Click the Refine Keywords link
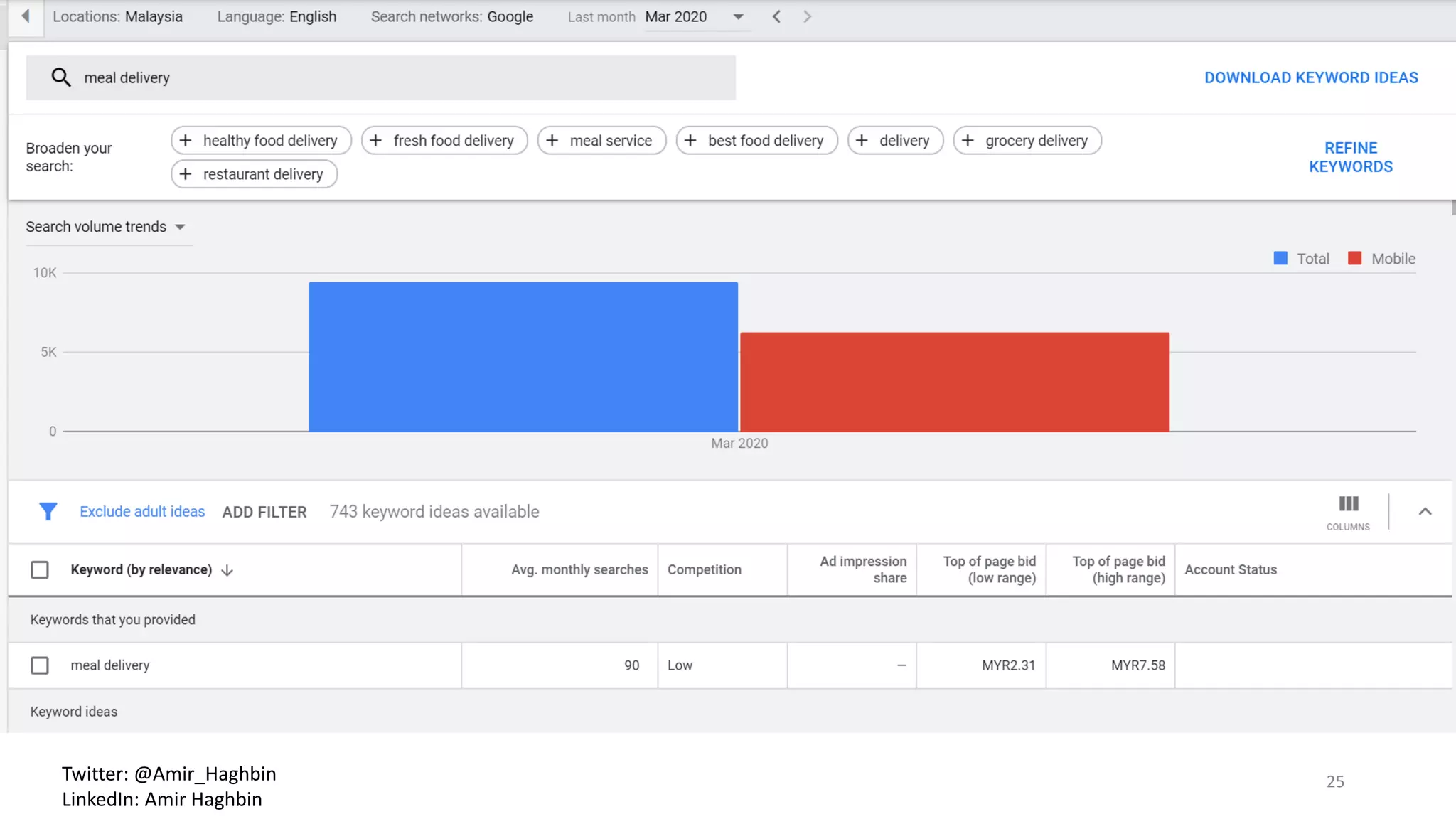Screen dimensions: 1456x819 pos(1350,157)
